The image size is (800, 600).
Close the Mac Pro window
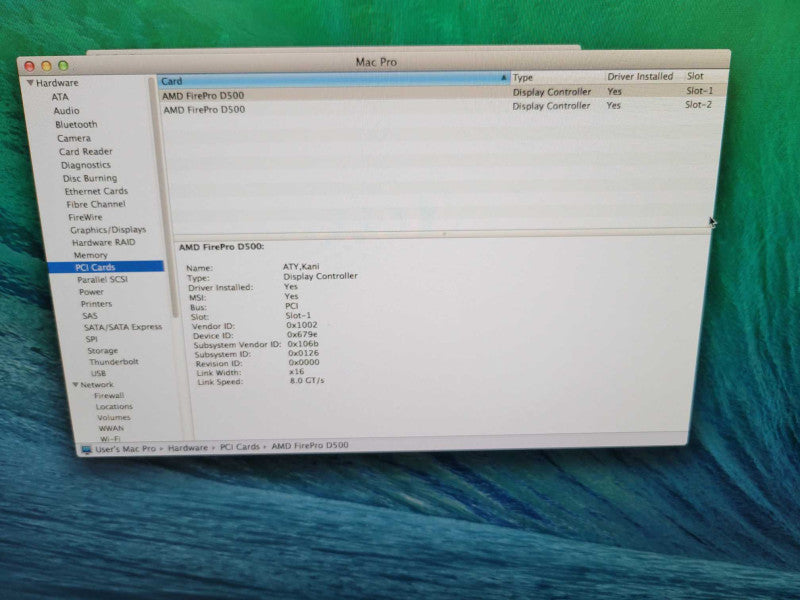(x=30, y=66)
